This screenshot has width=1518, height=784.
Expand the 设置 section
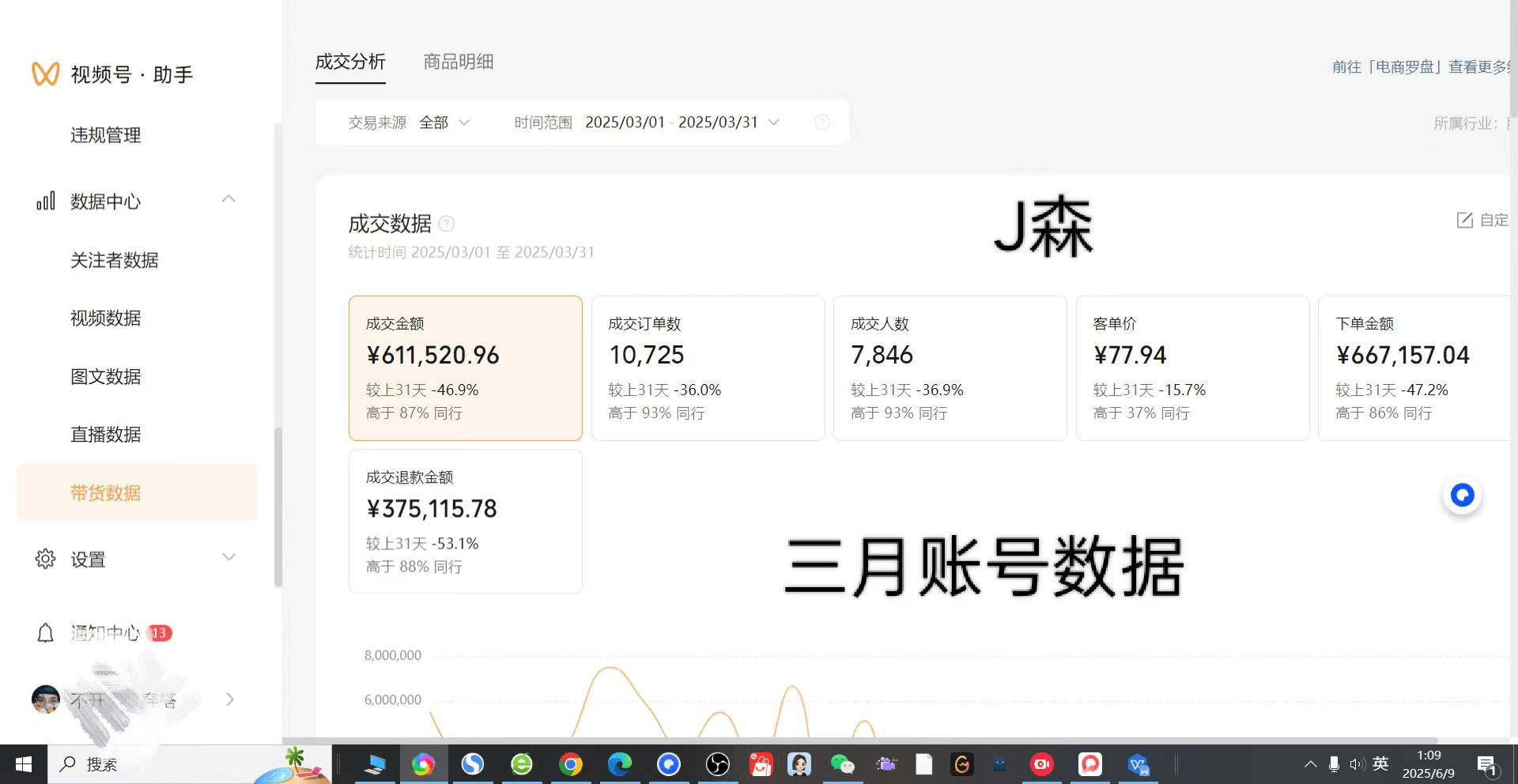228,557
